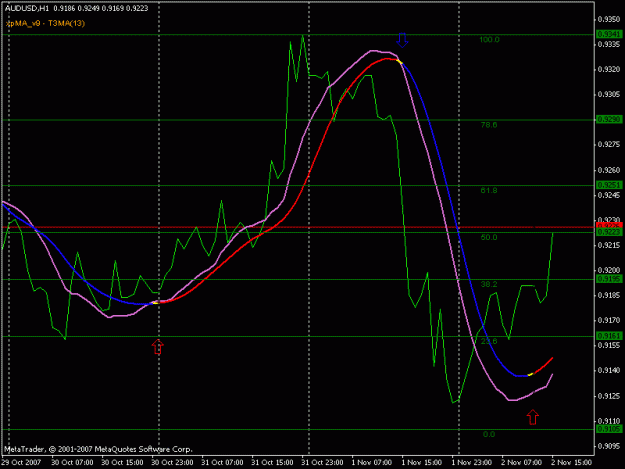
Task: Click the 1 Nov 07:00 time label
Action: pos(372,462)
